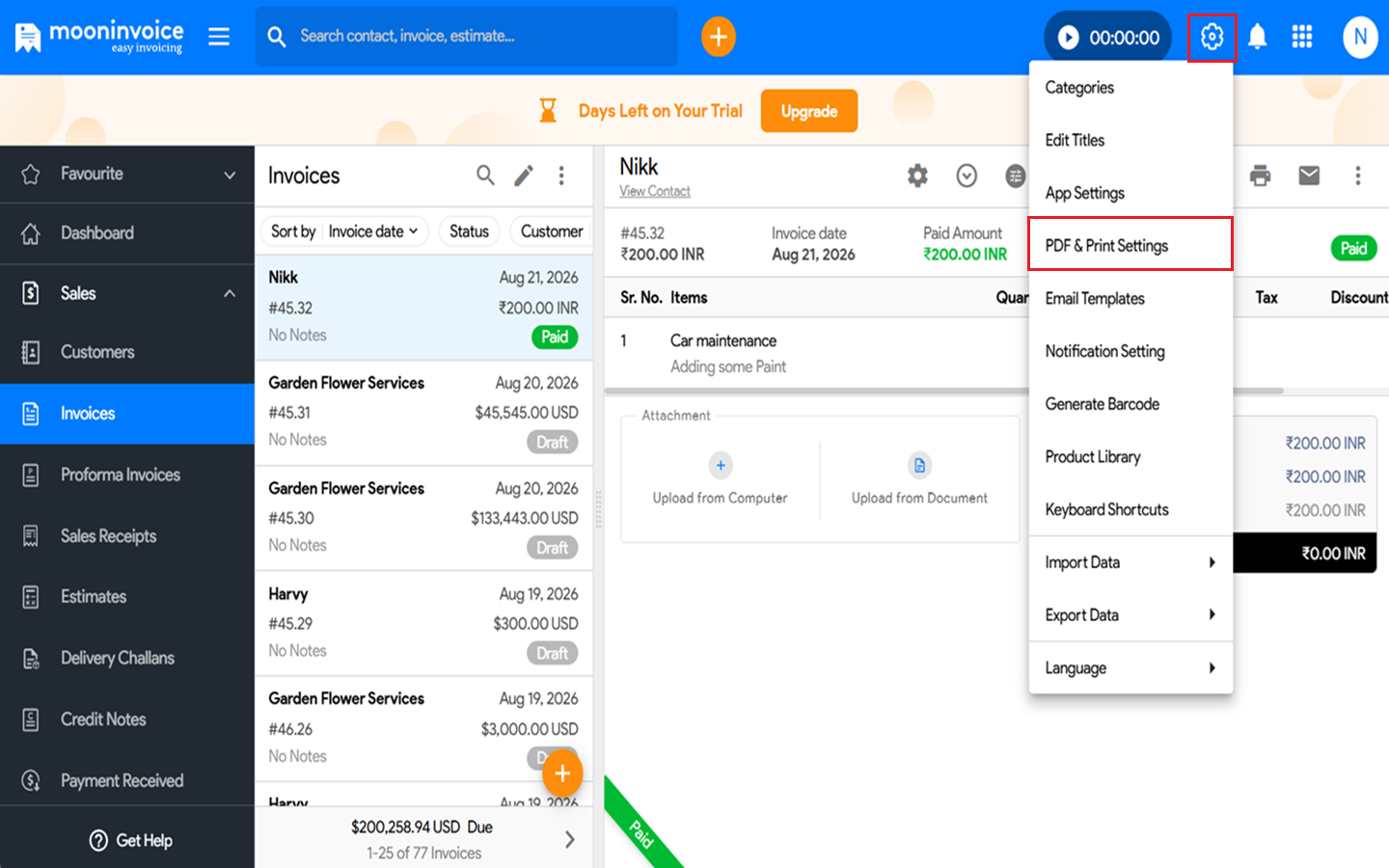Click the horizontal scrollbar under items table
This screenshot has height=868, width=1389.
[943, 391]
